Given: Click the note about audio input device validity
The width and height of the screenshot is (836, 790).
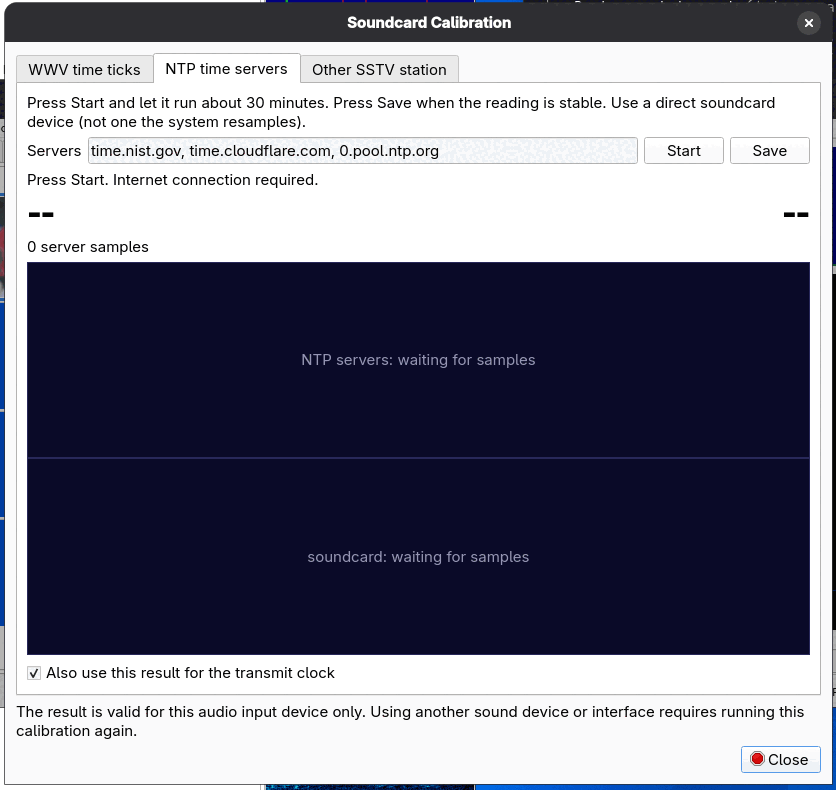Looking at the screenshot, I should [x=410, y=721].
